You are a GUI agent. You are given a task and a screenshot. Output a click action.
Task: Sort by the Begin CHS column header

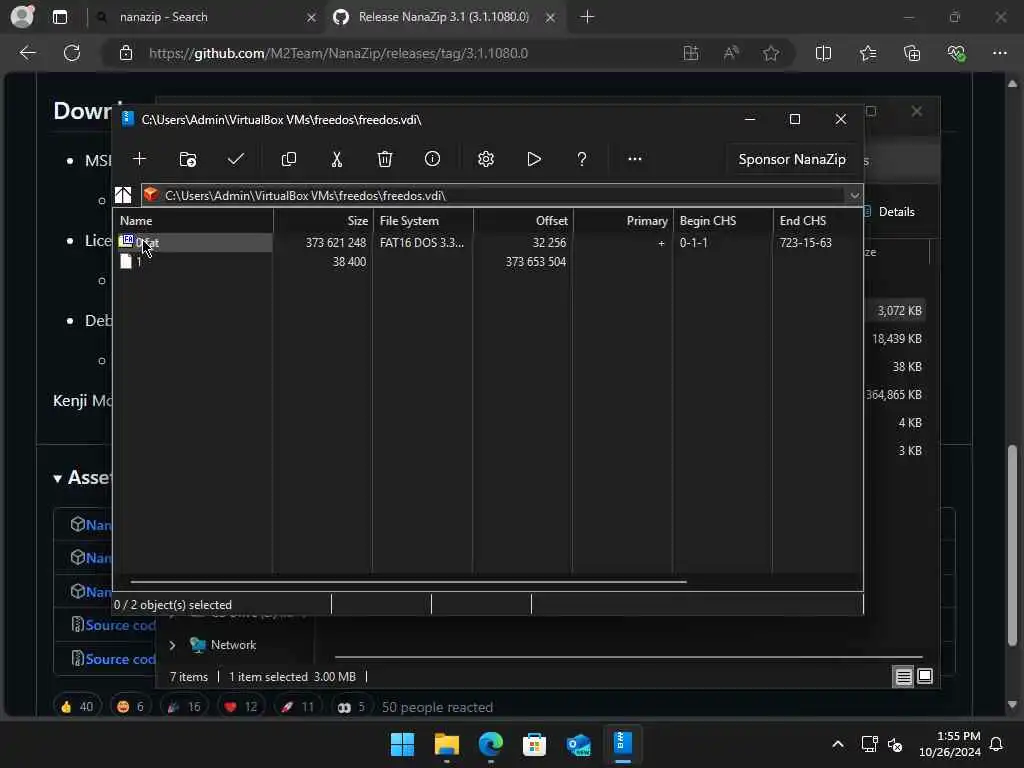pyautogui.click(x=723, y=221)
